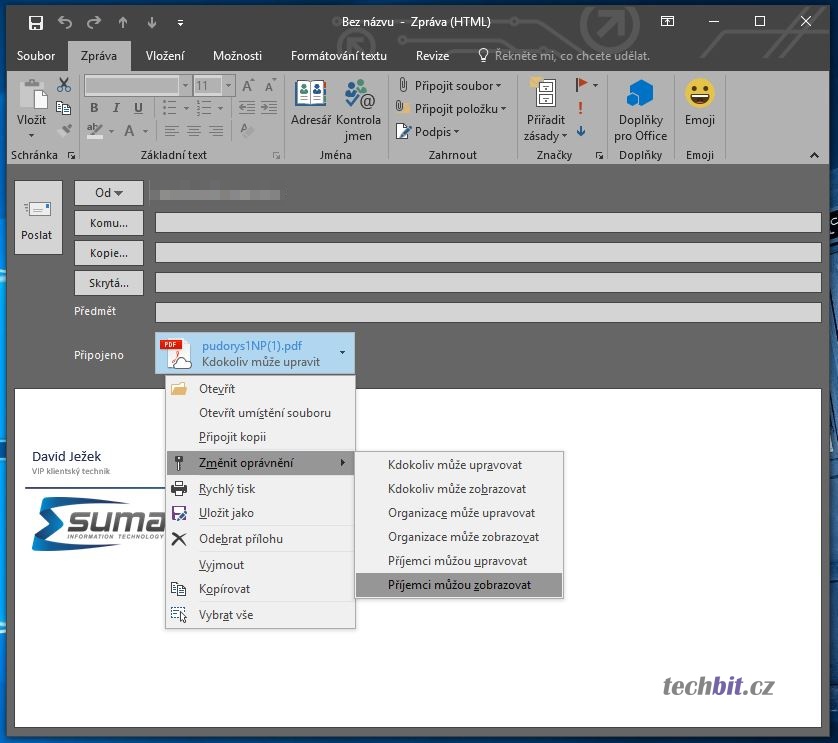The width and height of the screenshot is (838, 743).
Task: Click into the Předmět subject field
Action: (487, 312)
